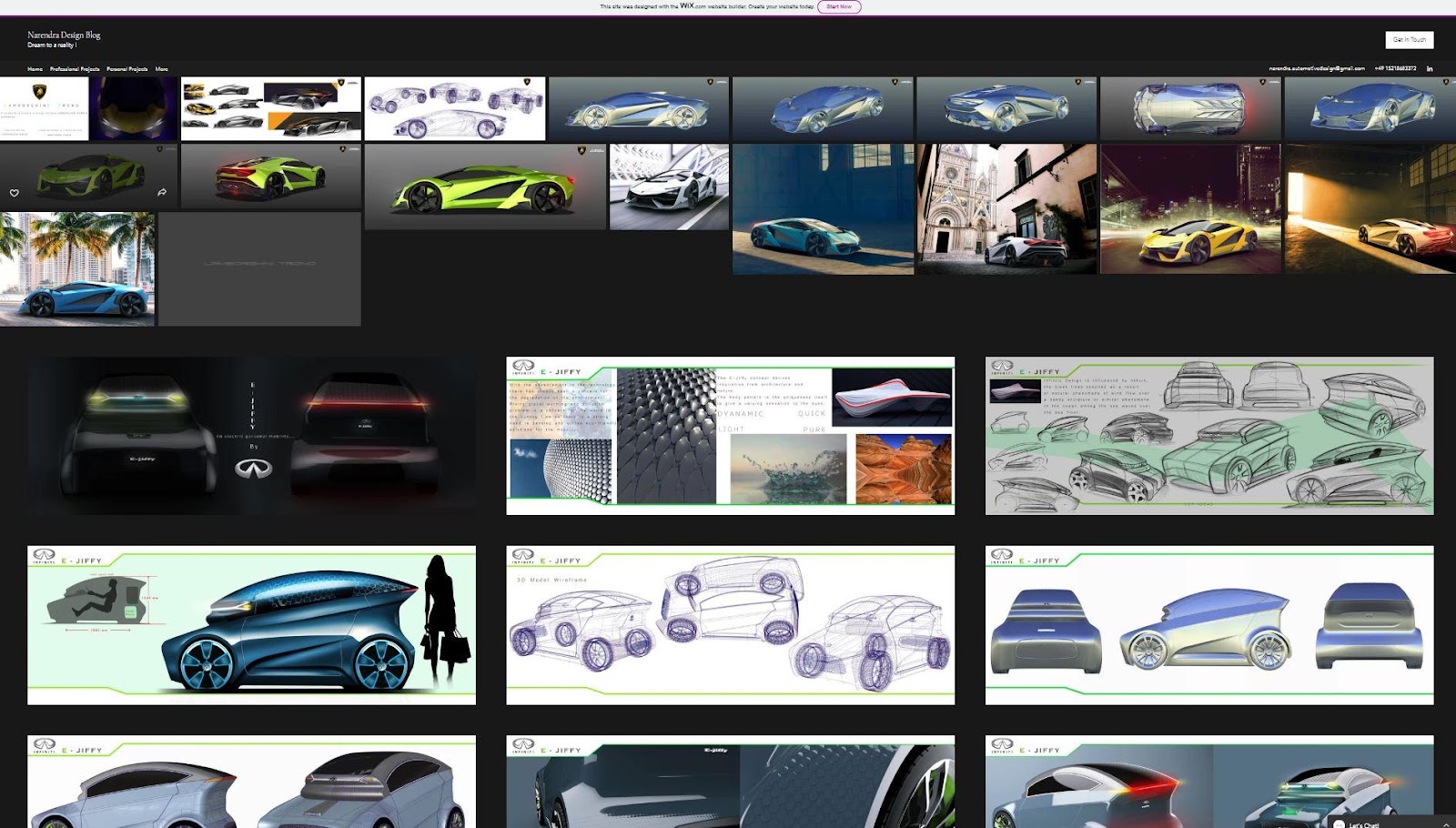Open the grey Lamborghini Trono text tile
The image size is (1456, 828).
(x=259, y=269)
